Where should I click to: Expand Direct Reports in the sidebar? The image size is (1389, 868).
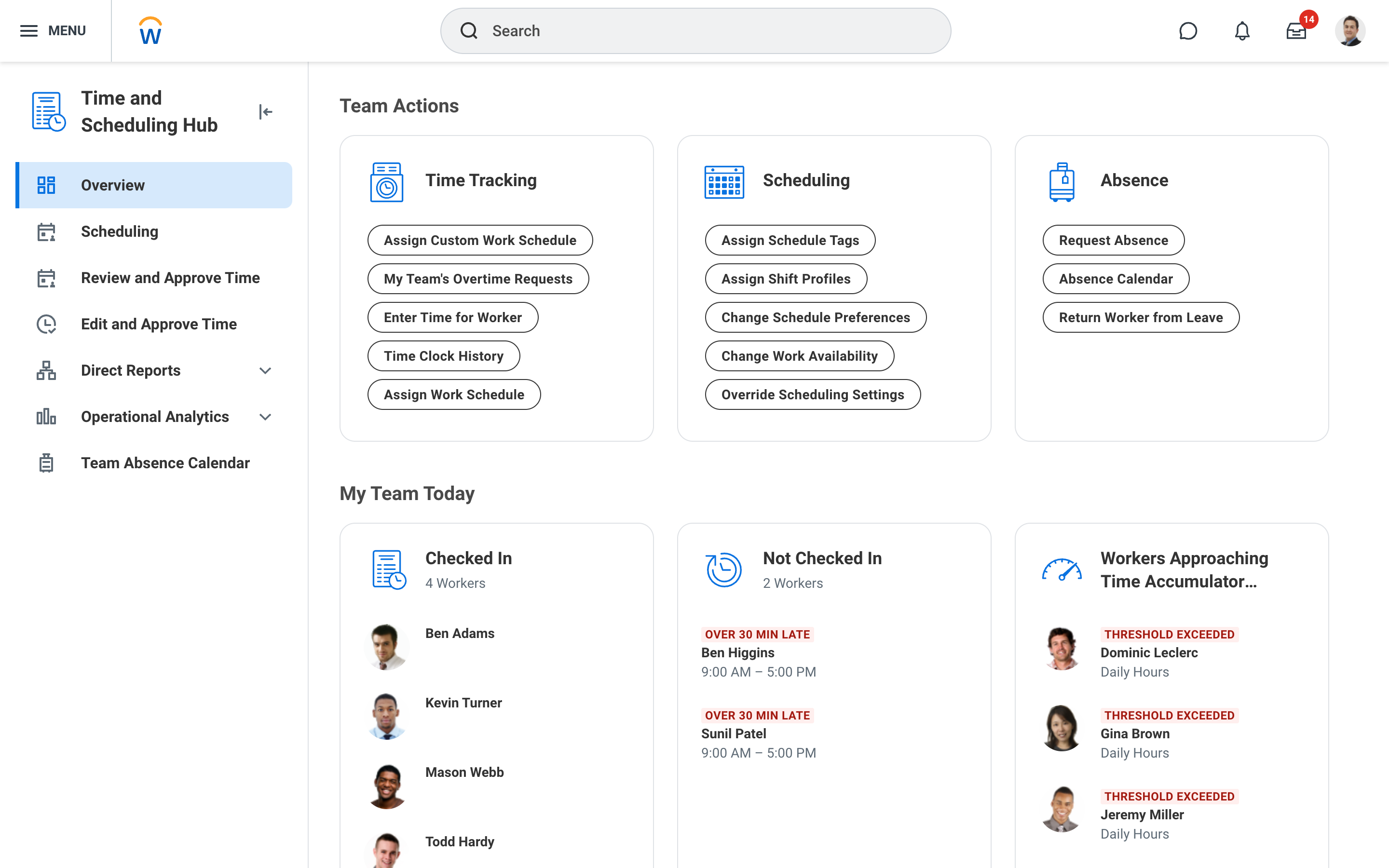click(265, 370)
